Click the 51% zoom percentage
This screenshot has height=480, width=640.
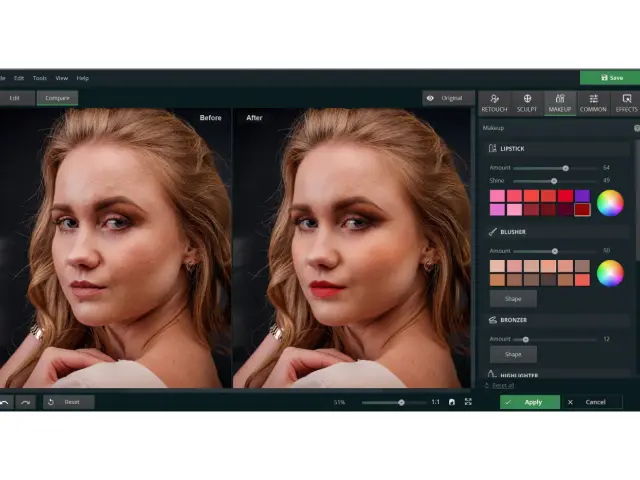coord(339,402)
